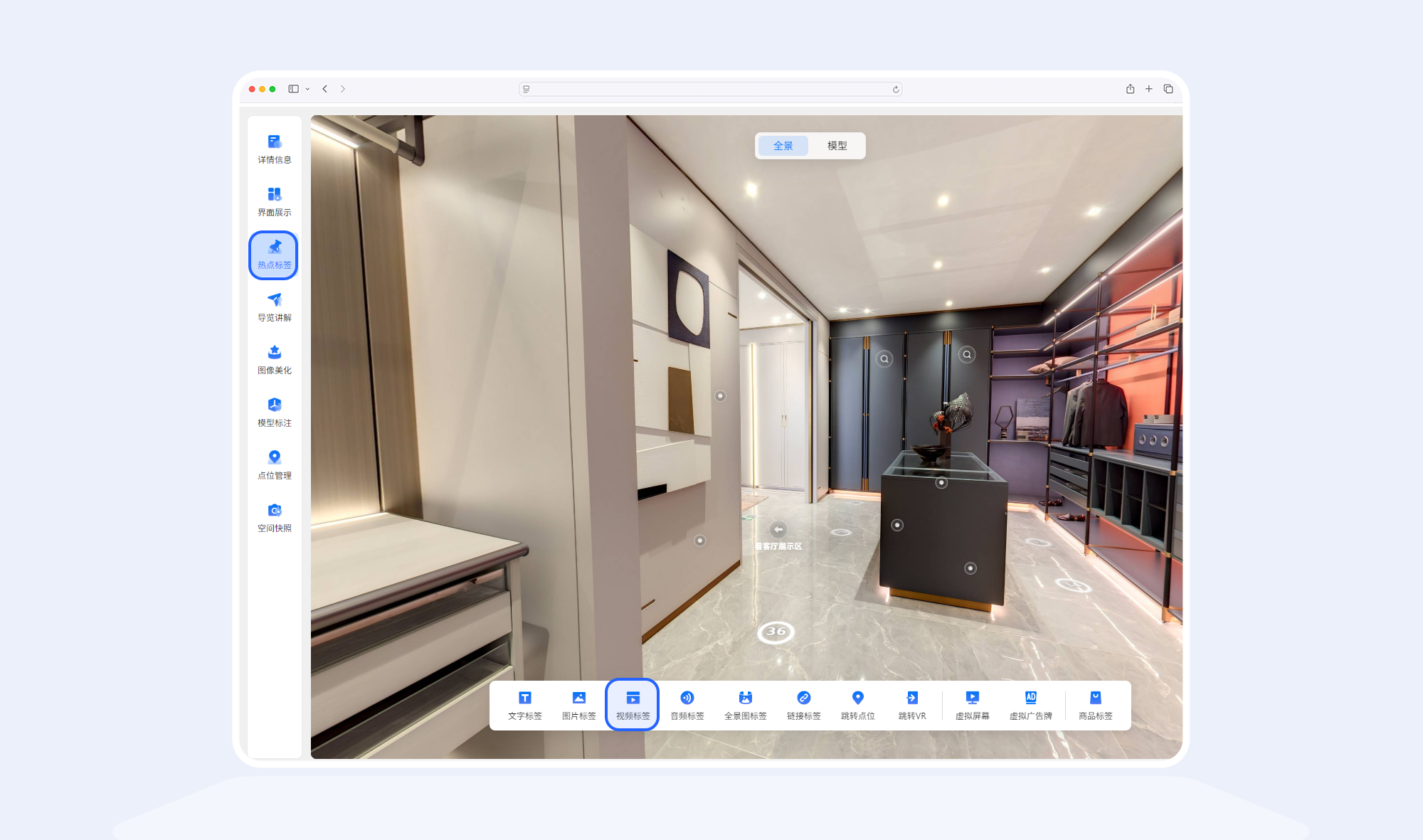This screenshot has height=840, width=1423.
Task: Go forward in browser history
Action: tap(343, 89)
